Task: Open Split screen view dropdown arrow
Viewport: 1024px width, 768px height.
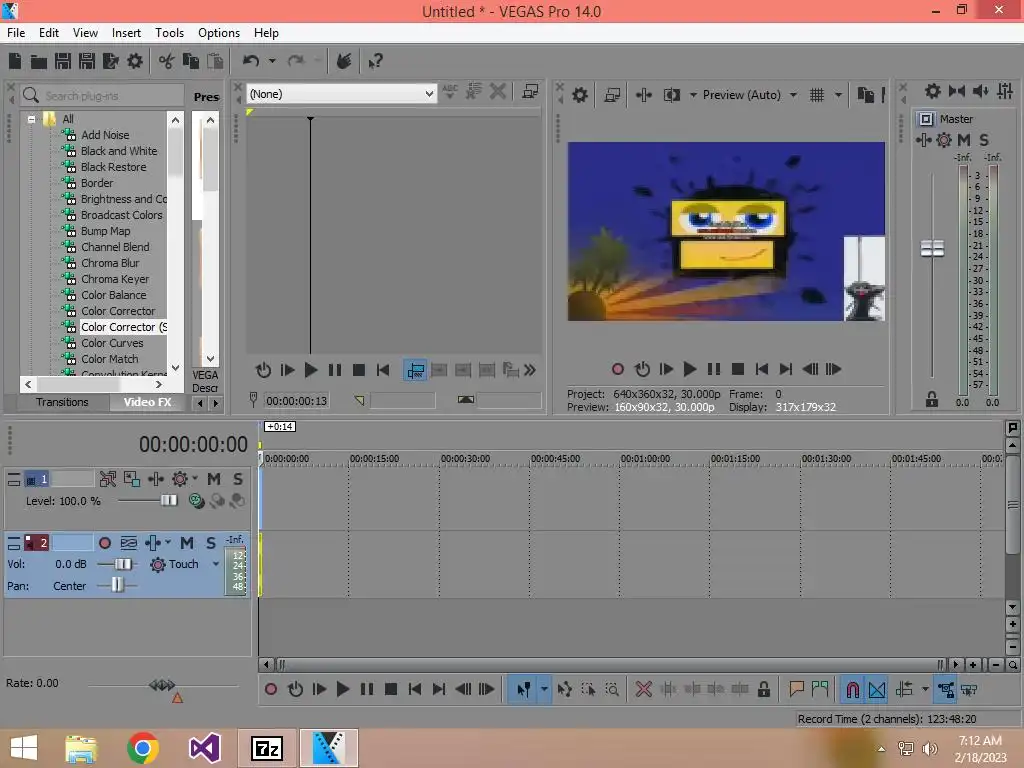Action: click(693, 95)
